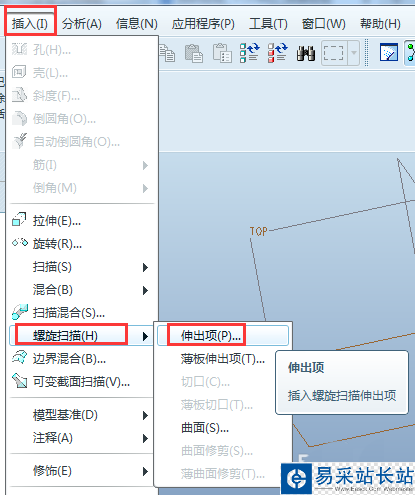The height and width of the screenshot is (495, 415).
Task: Click the copy icon in toolbar
Action: 167,53
